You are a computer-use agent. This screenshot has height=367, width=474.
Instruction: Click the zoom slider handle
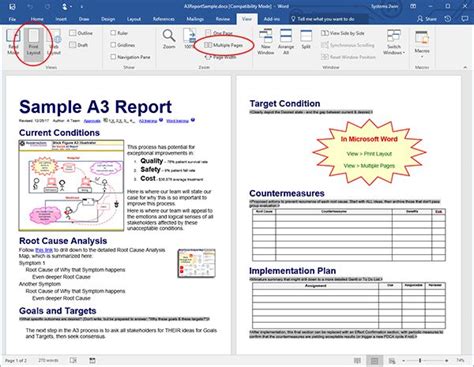pos(420,361)
